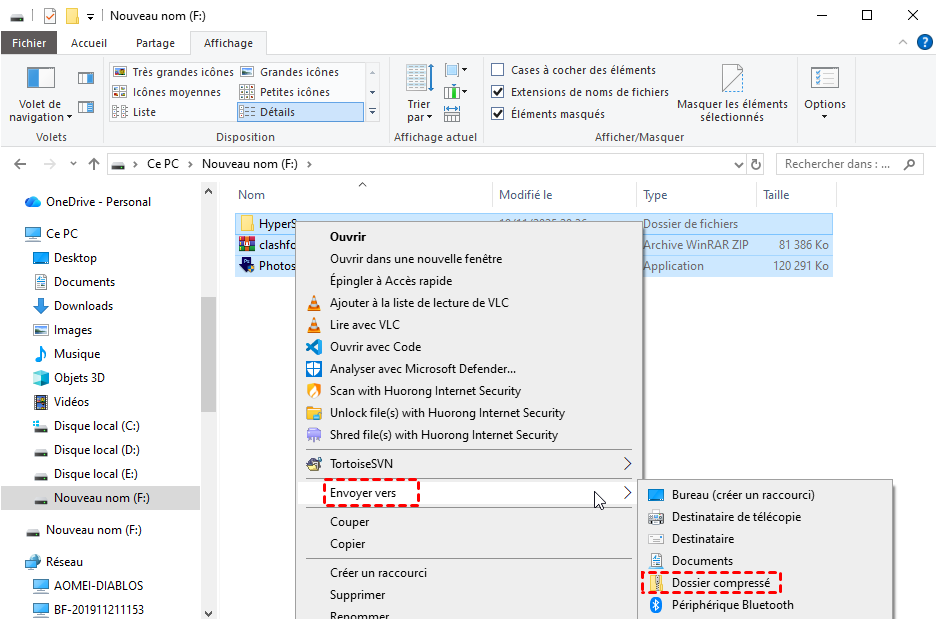Choose Ouvrir avec Code from menu
The height and width of the screenshot is (619, 937).
click(375, 347)
